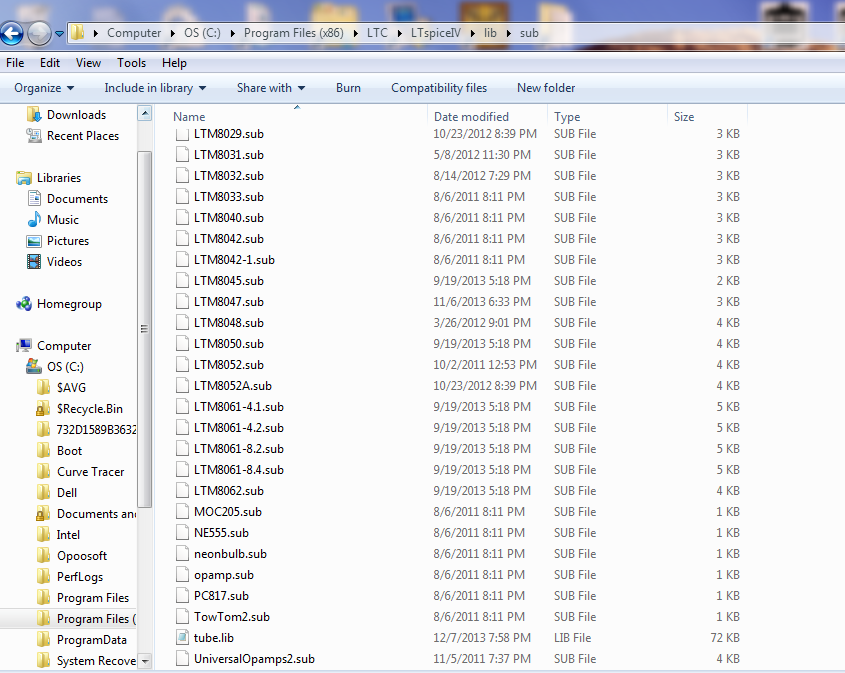Select the Documents library icon
The height and width of the screenshot is (673, 845).
pos(34,198)
